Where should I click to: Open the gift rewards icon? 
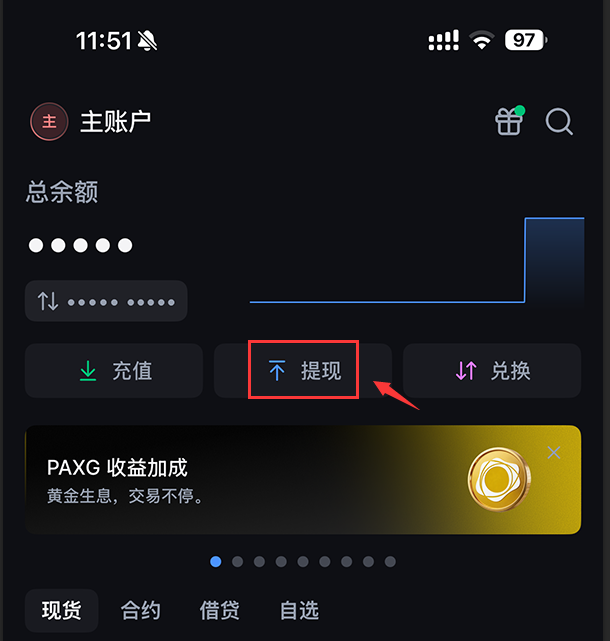tap(509, 121)
